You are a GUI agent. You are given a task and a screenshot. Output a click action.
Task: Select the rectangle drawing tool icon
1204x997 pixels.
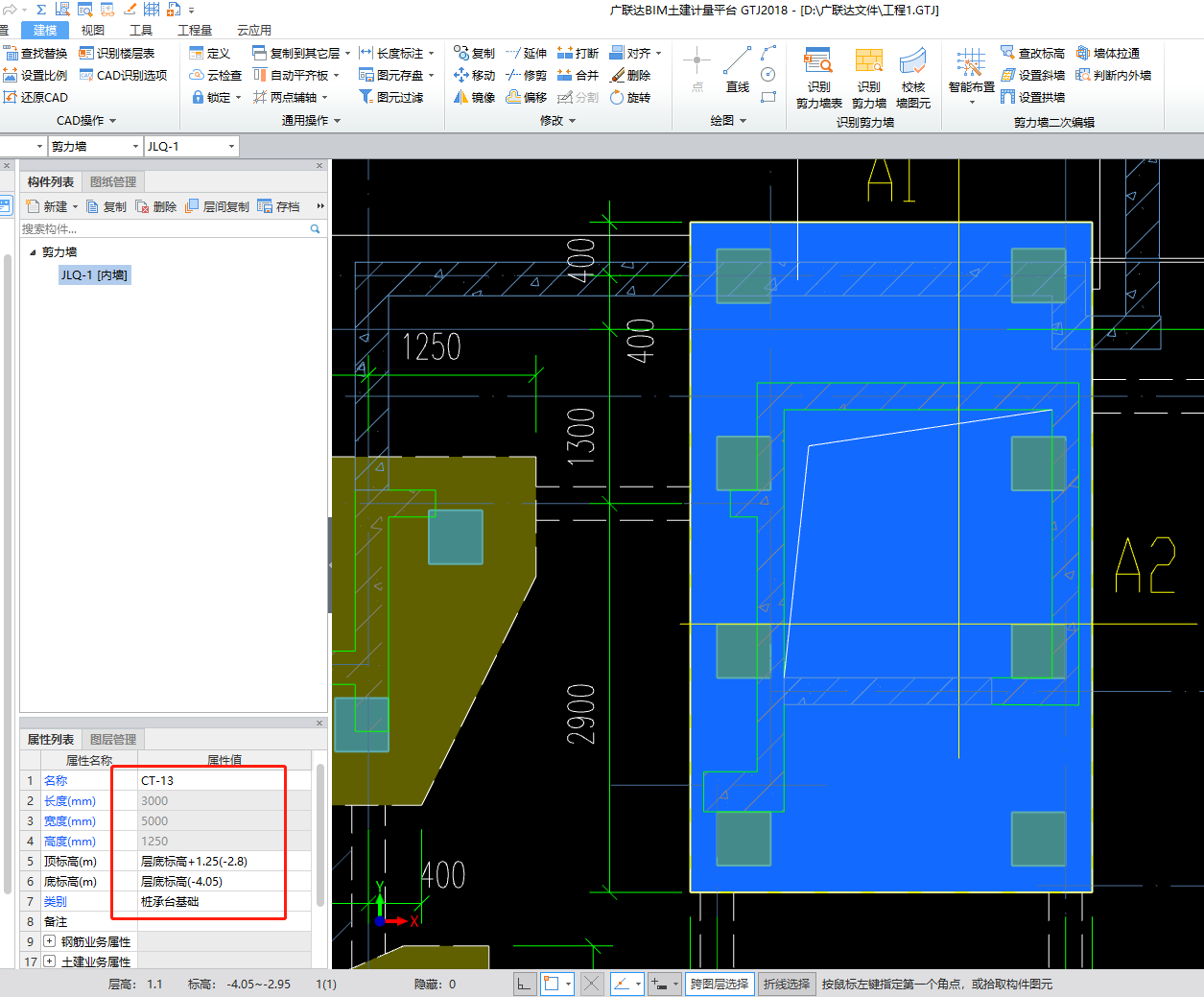pos(767,97)
